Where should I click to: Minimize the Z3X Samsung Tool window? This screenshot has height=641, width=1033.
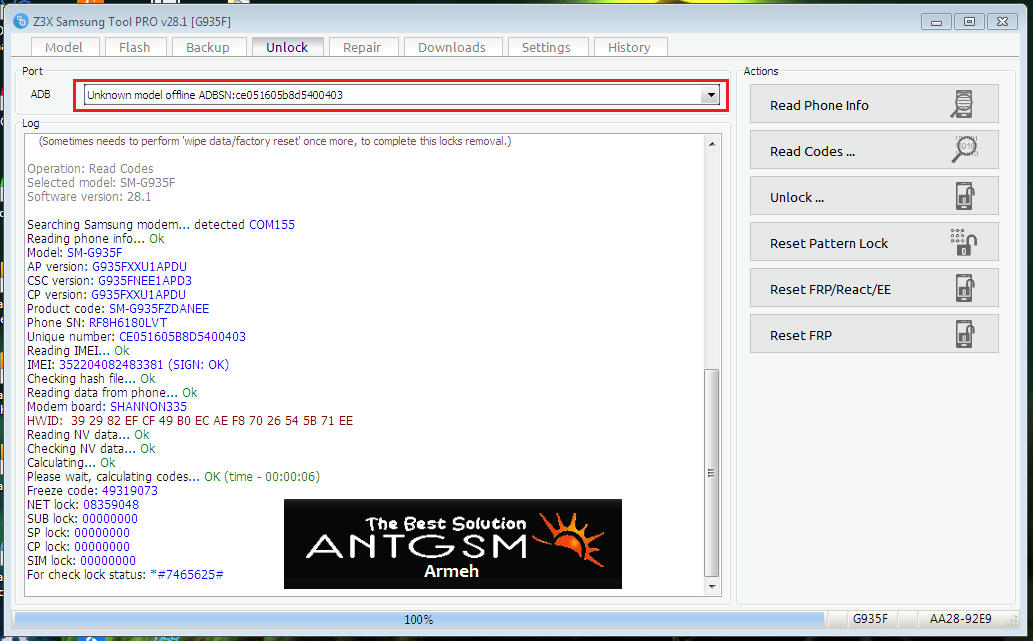936,22
